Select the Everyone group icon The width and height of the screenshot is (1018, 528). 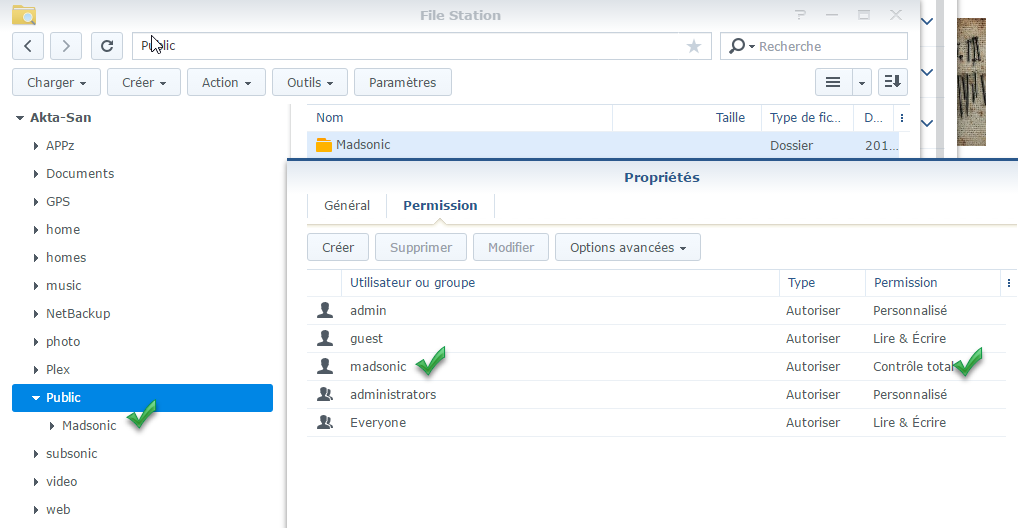point(324,423)
